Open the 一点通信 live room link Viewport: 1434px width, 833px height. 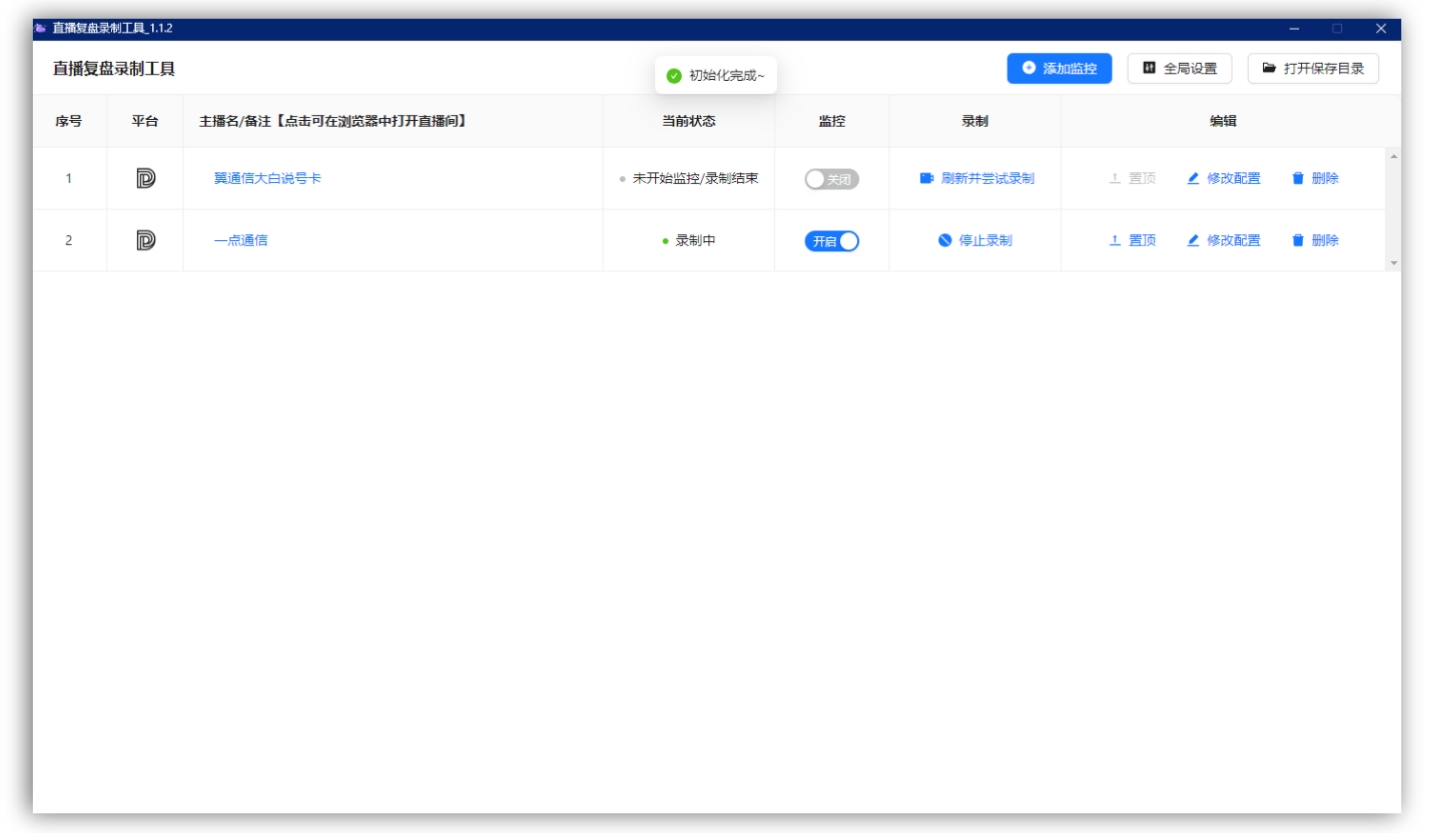tap(240, 240)
